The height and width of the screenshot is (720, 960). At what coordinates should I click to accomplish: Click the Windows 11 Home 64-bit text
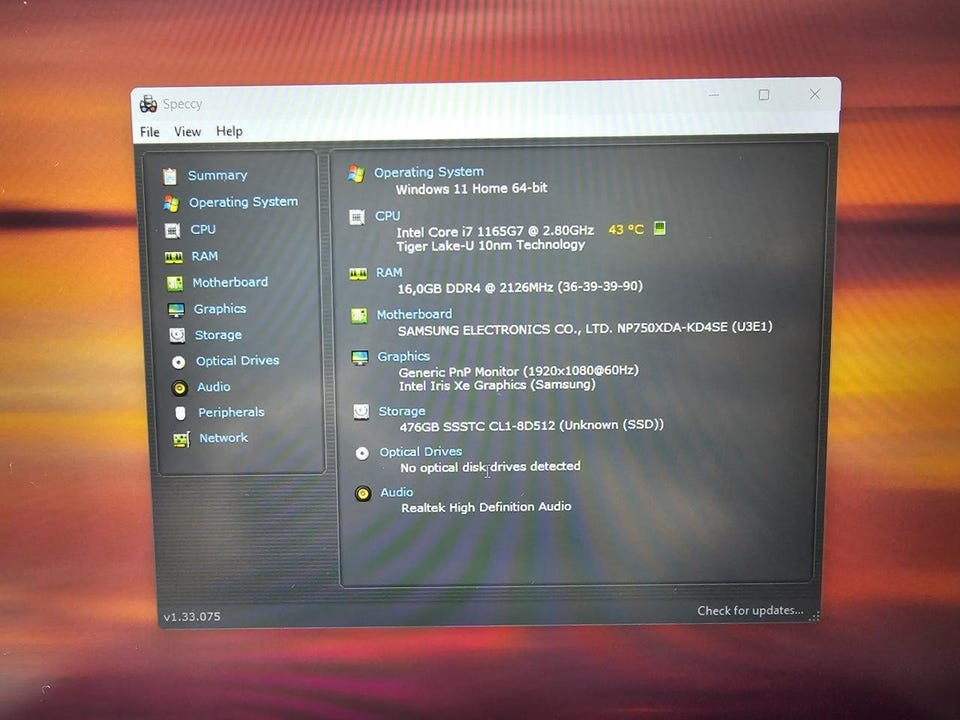pyautogui.click(x=471, y=189)
